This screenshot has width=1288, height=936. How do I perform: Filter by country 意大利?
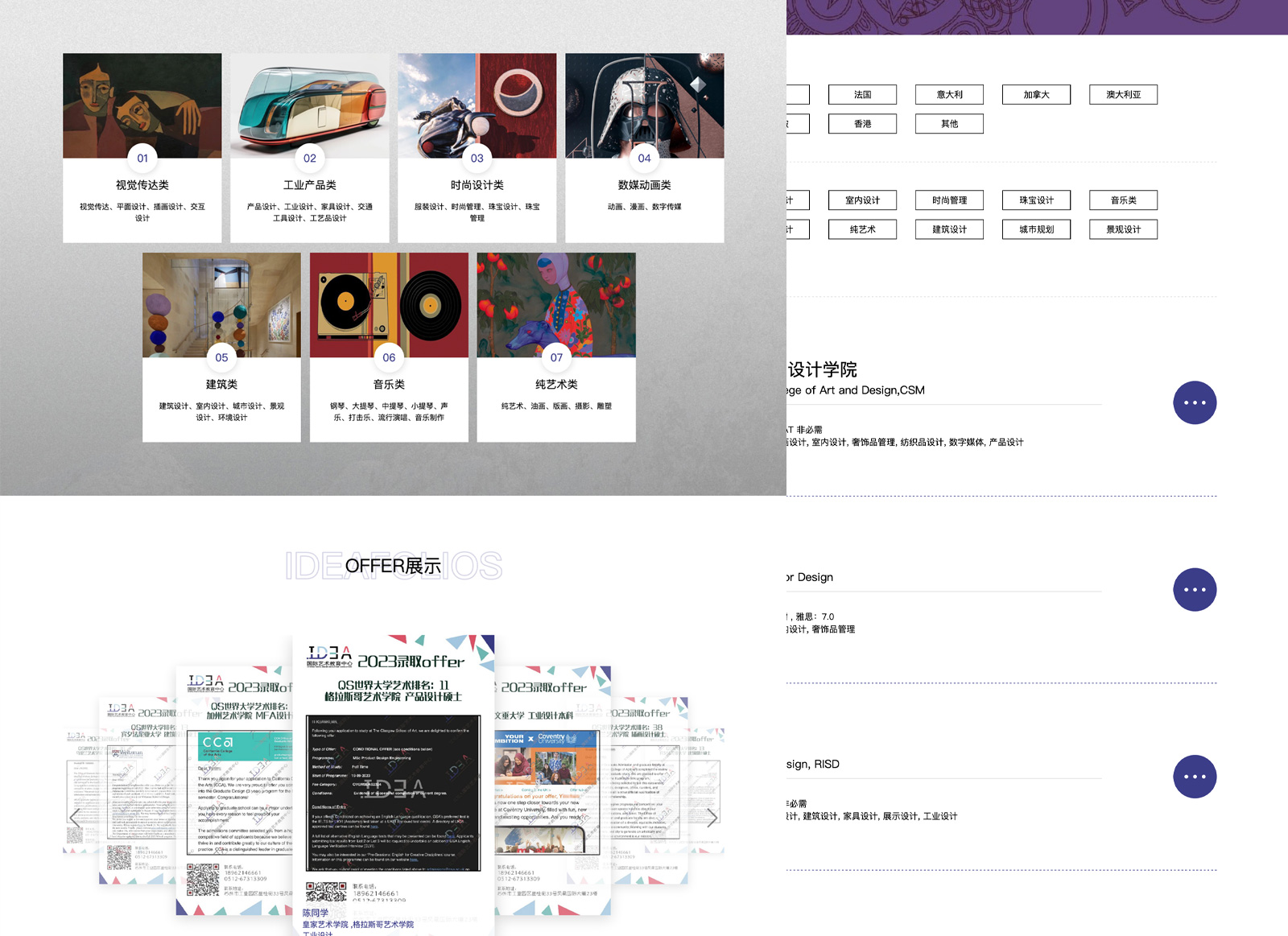pos(950,95)
